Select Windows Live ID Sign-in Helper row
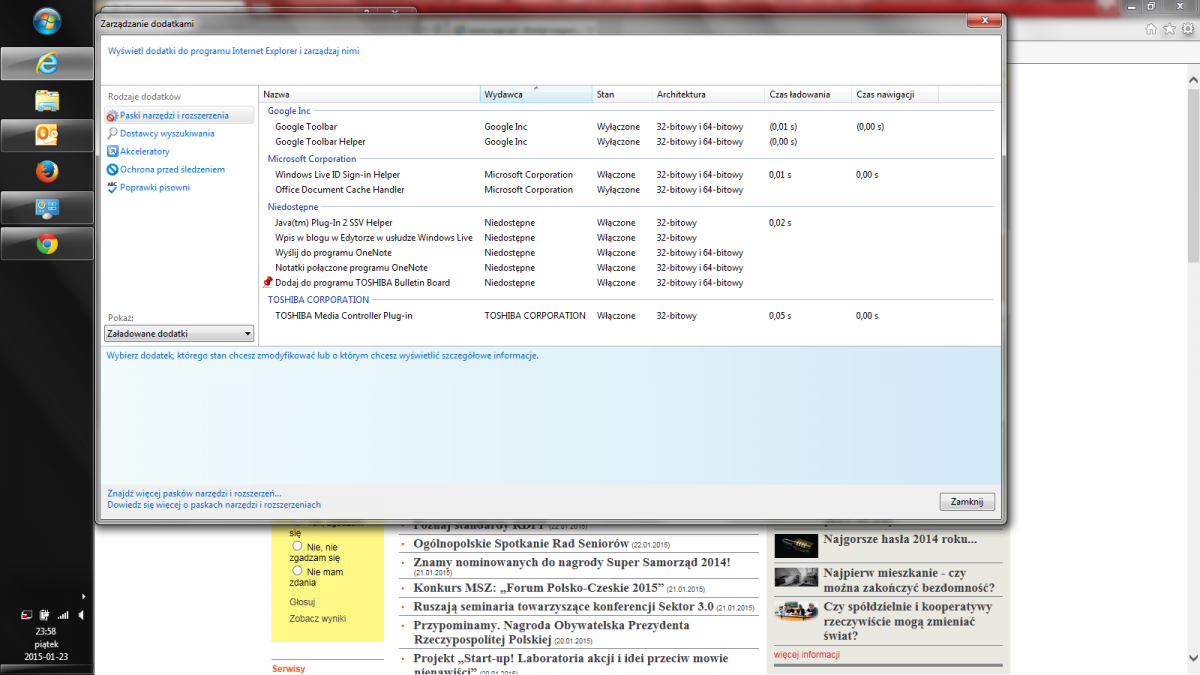This screenshot has width=1200, height=675. pos(628,175)
